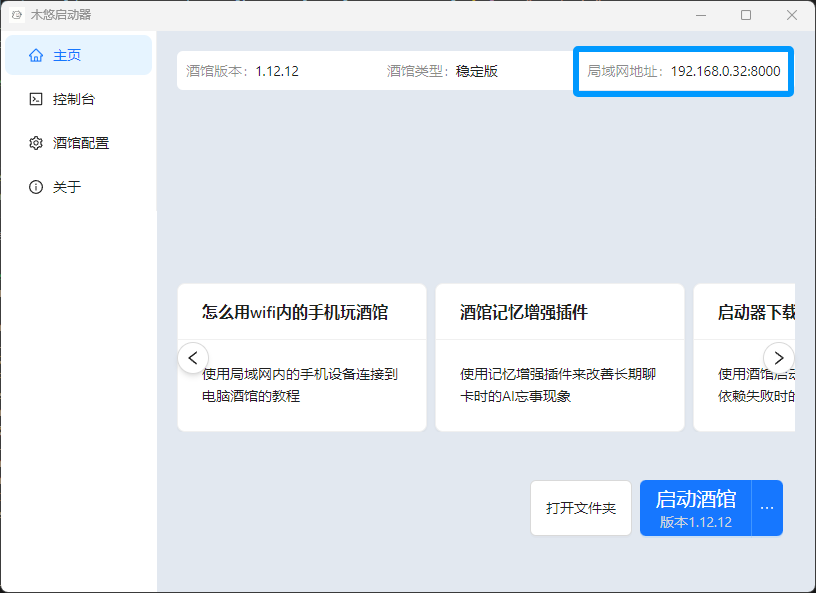Viewport: 816px width, 593px height.
Task: Show next tutorial cards with right arrow
Action: coord(778,357)
